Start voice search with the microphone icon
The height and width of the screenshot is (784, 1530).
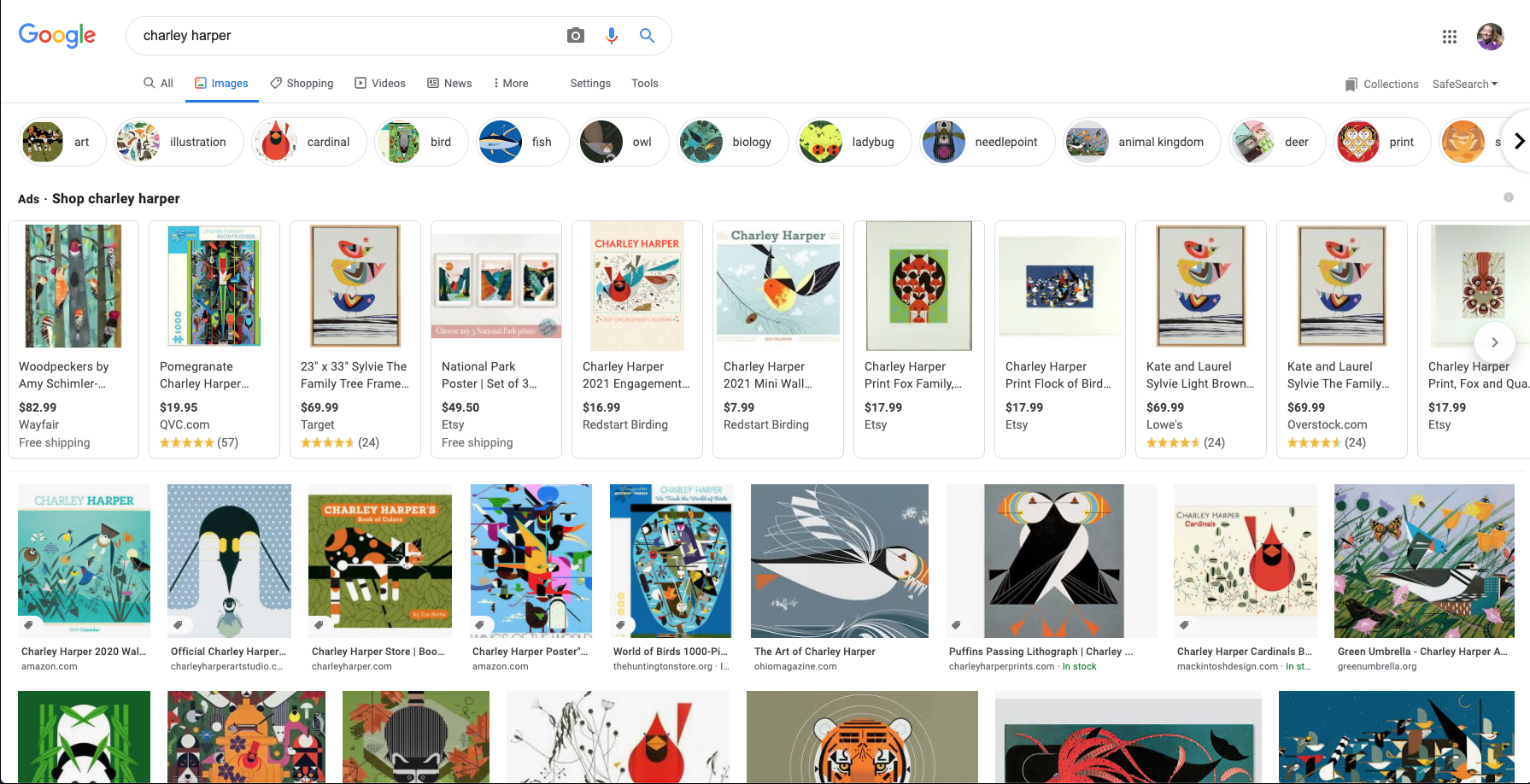click(612, 35)
